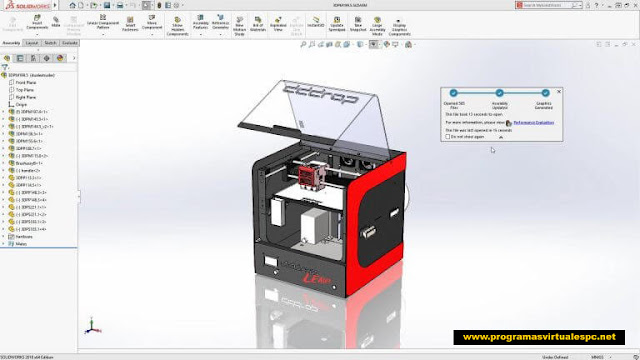Select Top Plane in feature tree

[24, 90]
